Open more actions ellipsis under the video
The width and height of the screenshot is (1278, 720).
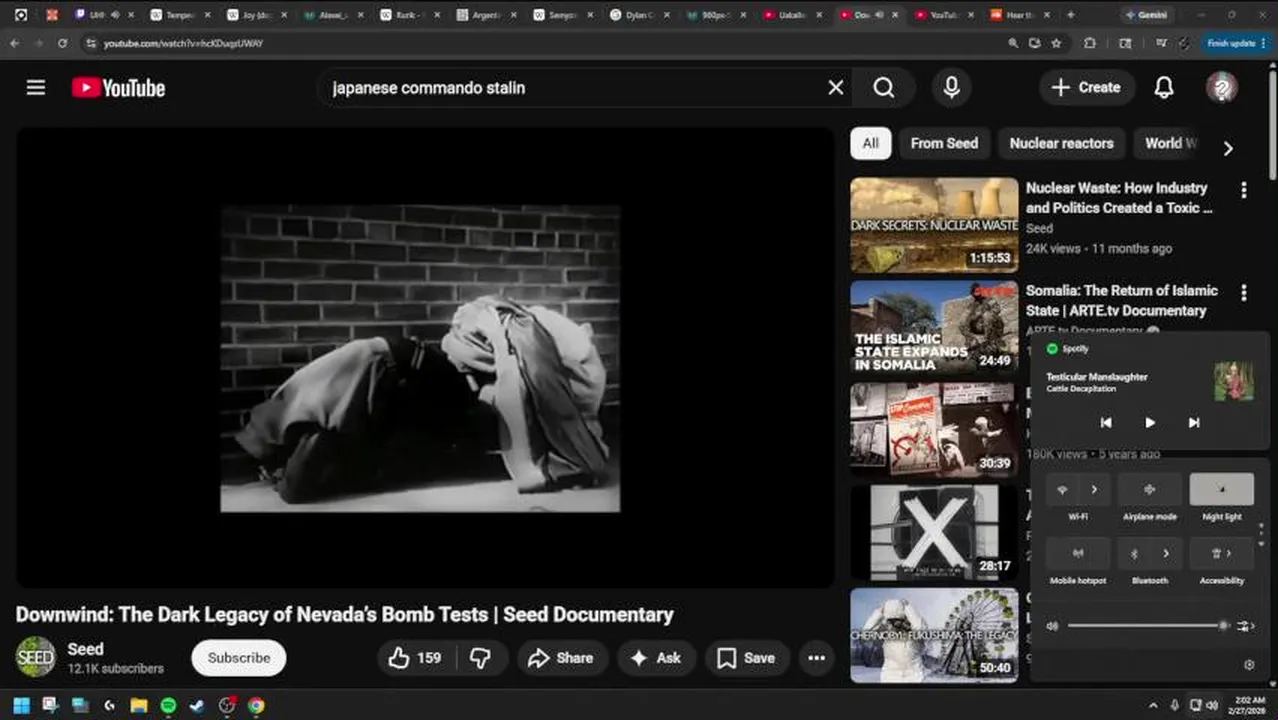(x=817, y=658)
